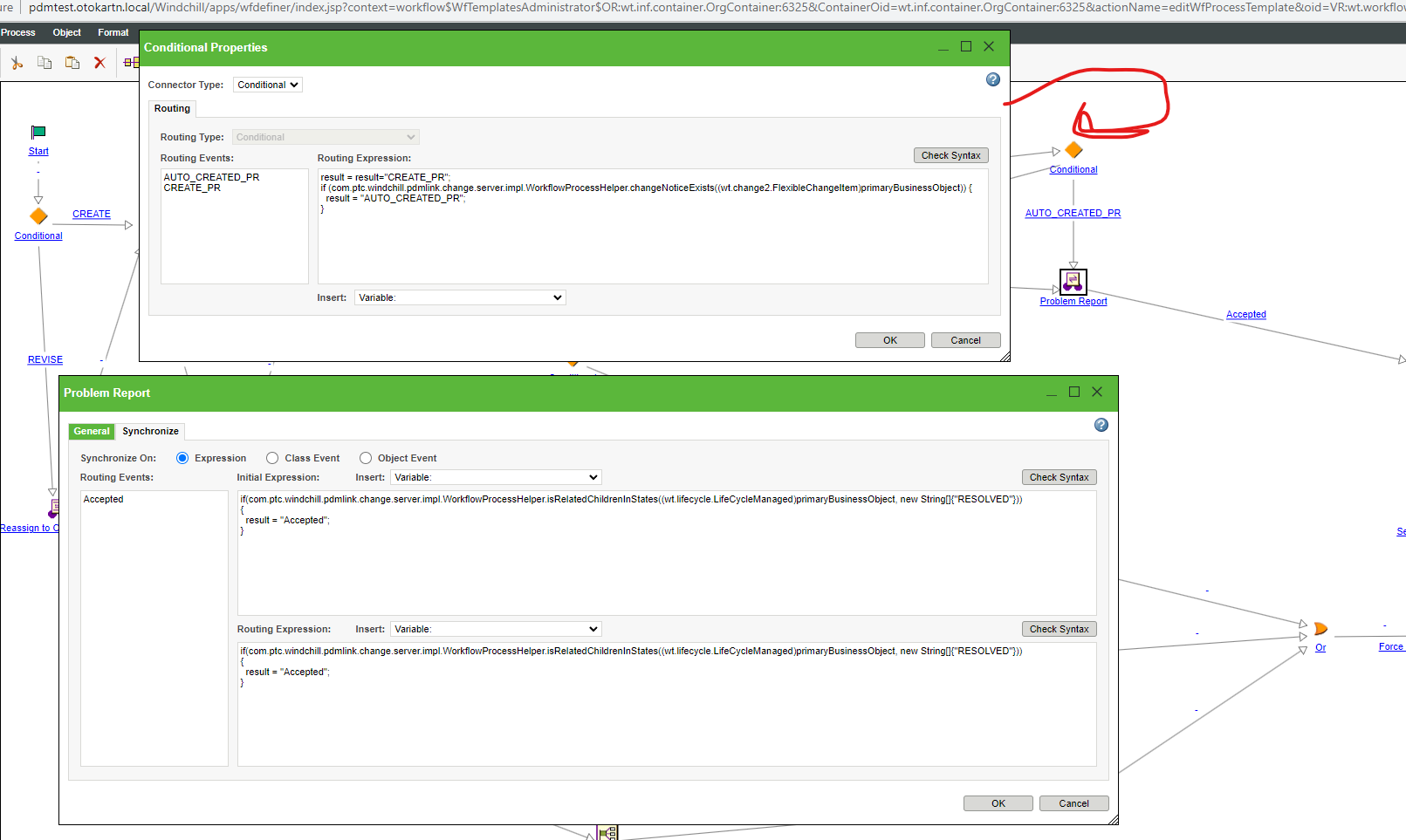Open the Connector Type dropdown
The image size is (1406, 840).
coord(267,84)
